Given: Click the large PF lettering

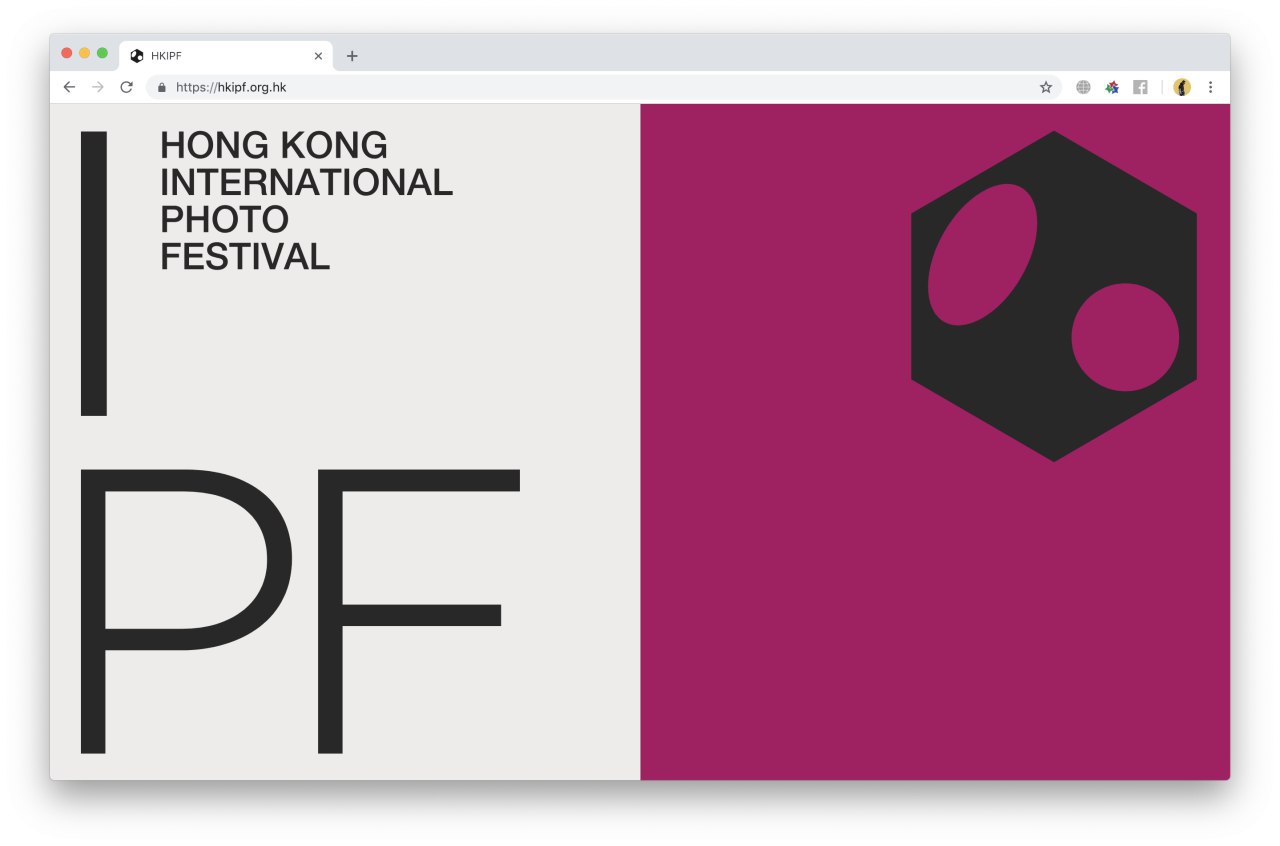Looking at the screenshot, I should [300, 610].
